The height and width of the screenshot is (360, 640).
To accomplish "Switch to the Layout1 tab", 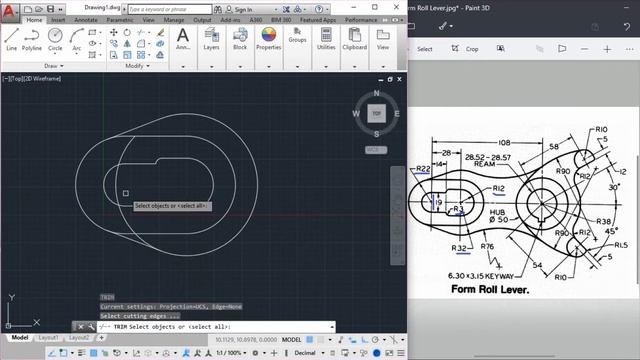I will [48, 338].
